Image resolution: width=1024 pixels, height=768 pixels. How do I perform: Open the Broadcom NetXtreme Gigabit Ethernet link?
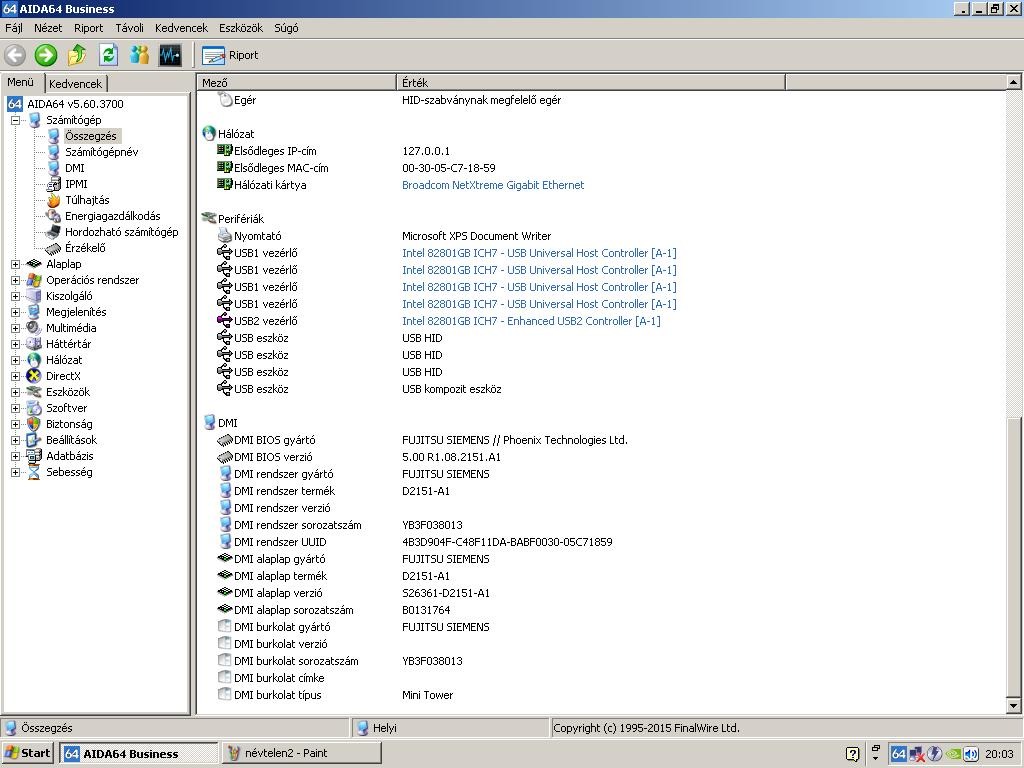tap(493, 185)
